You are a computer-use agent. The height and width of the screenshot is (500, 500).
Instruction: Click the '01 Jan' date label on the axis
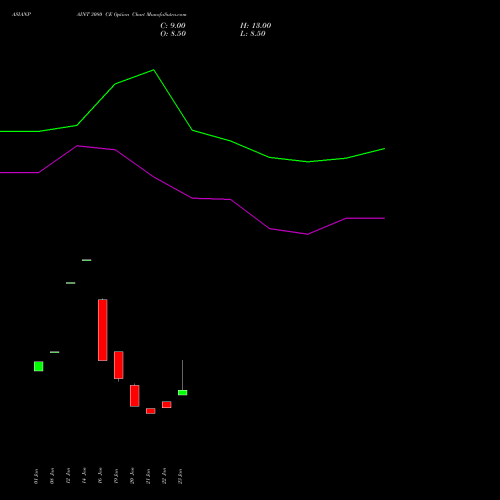36,476
